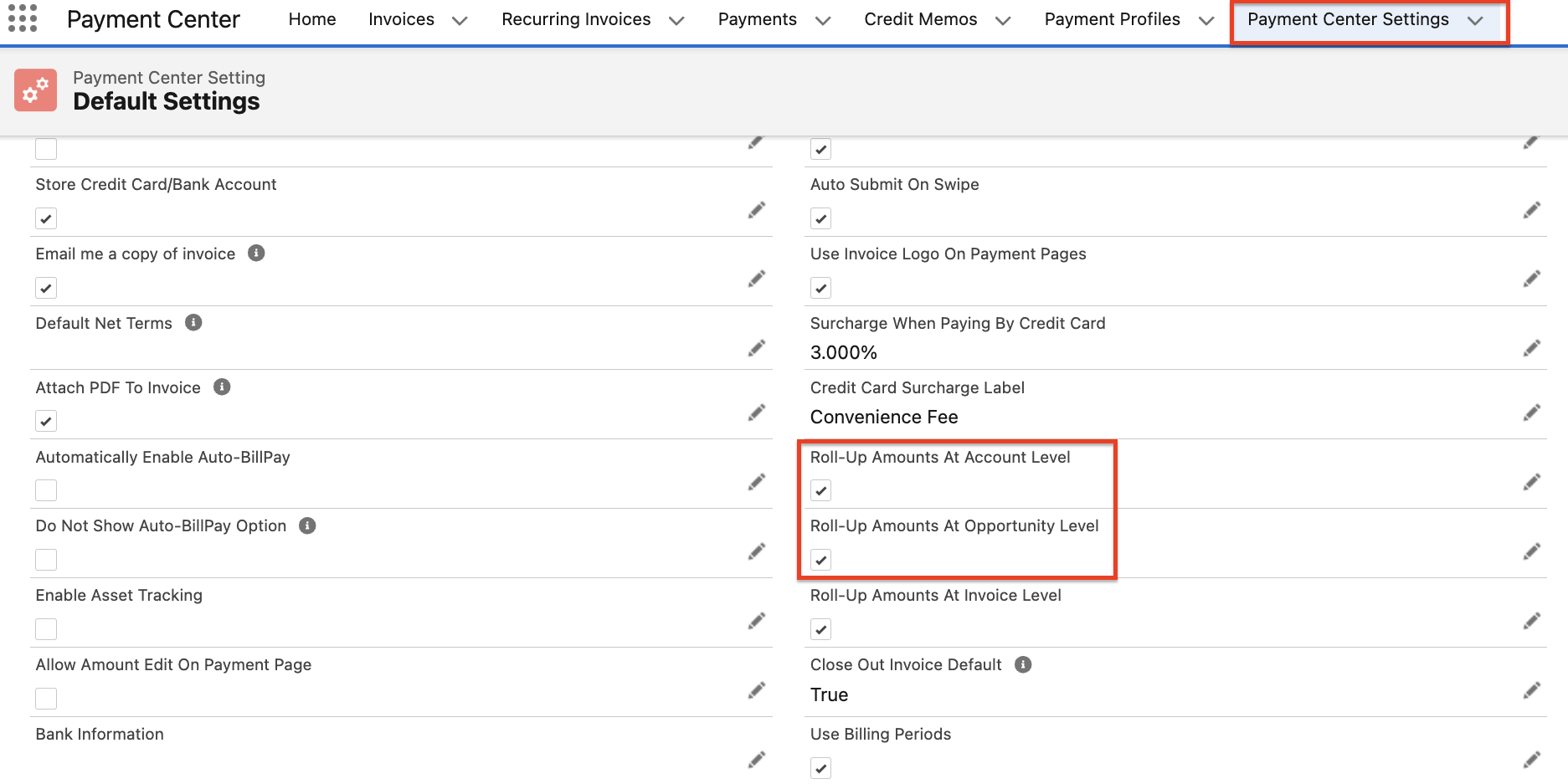Enable Automatically Enable Auto-BillPay checkbox
The width and height of the screenshot is (1568, 784).
tap(46, 491)
